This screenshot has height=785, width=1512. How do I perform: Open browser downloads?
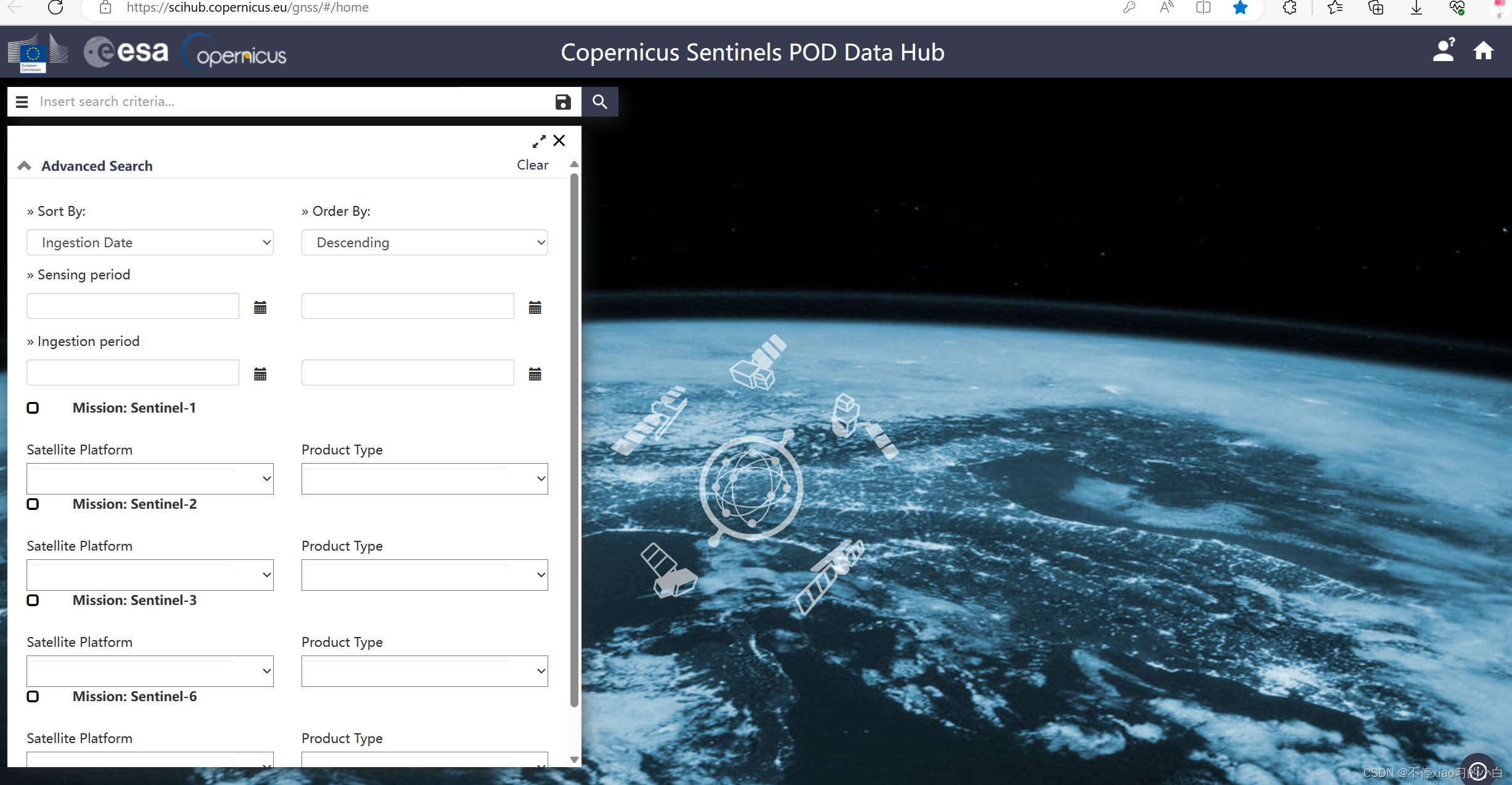pos(1416,7)
